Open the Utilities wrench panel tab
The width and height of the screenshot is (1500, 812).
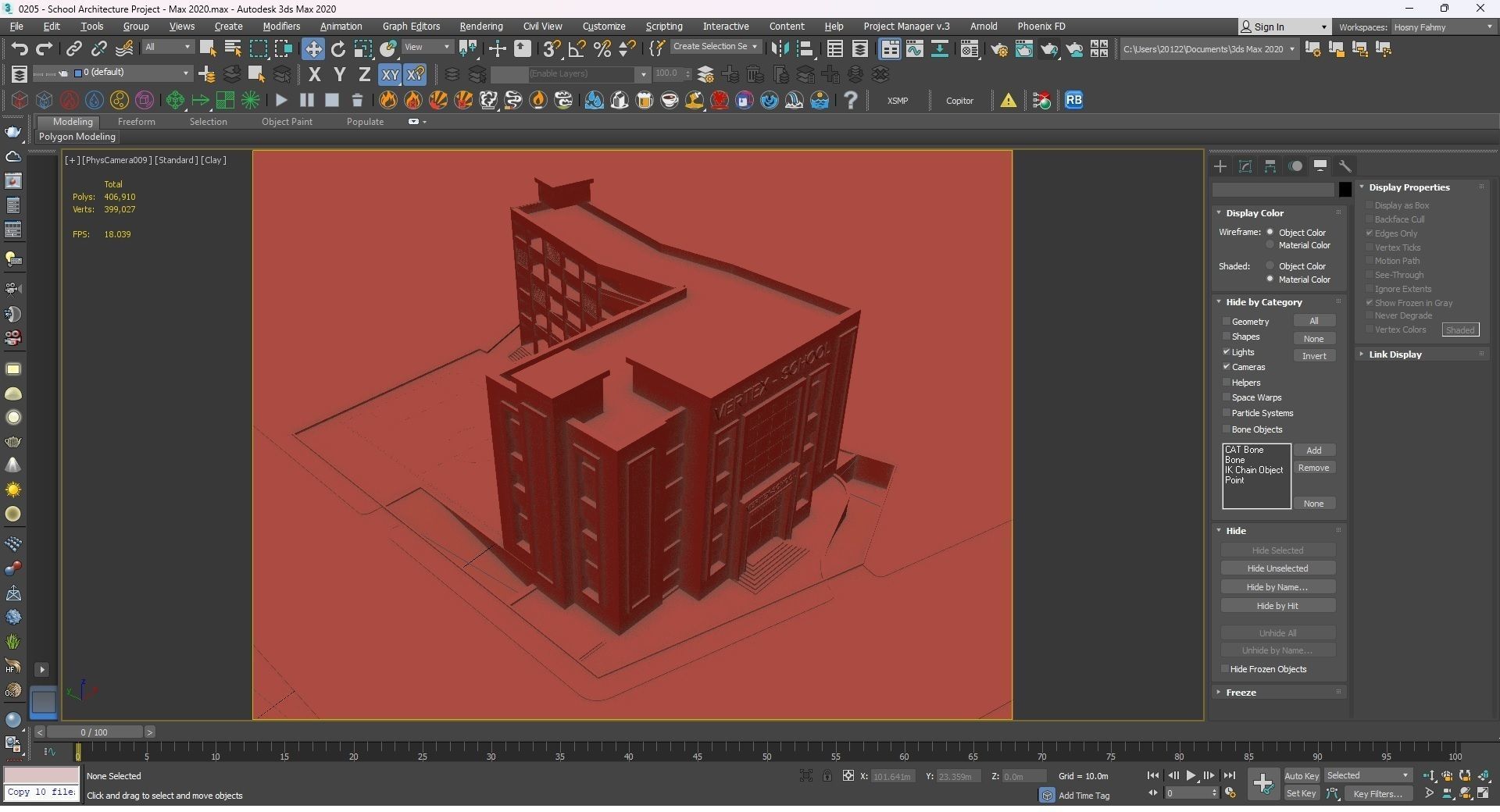[1345, 166]
